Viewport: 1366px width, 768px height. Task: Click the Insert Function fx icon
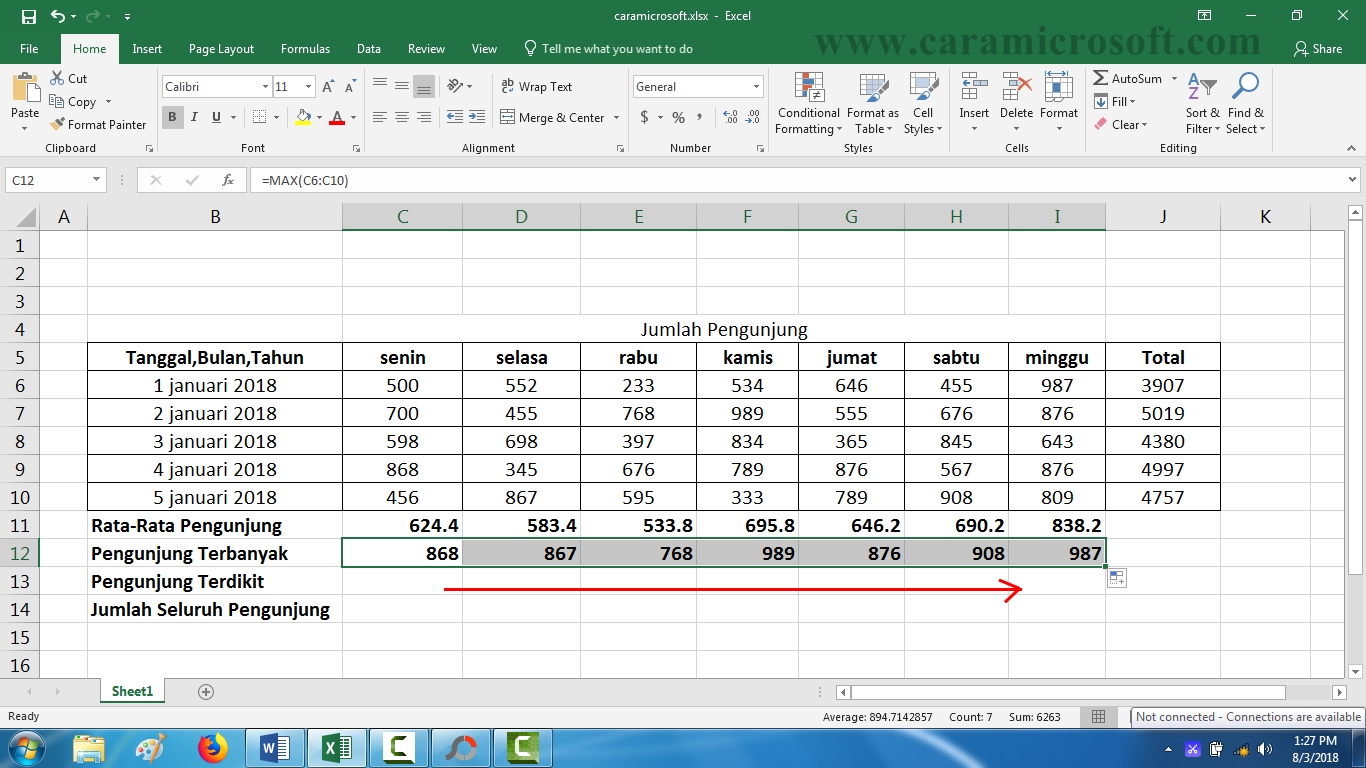(228, 181)
